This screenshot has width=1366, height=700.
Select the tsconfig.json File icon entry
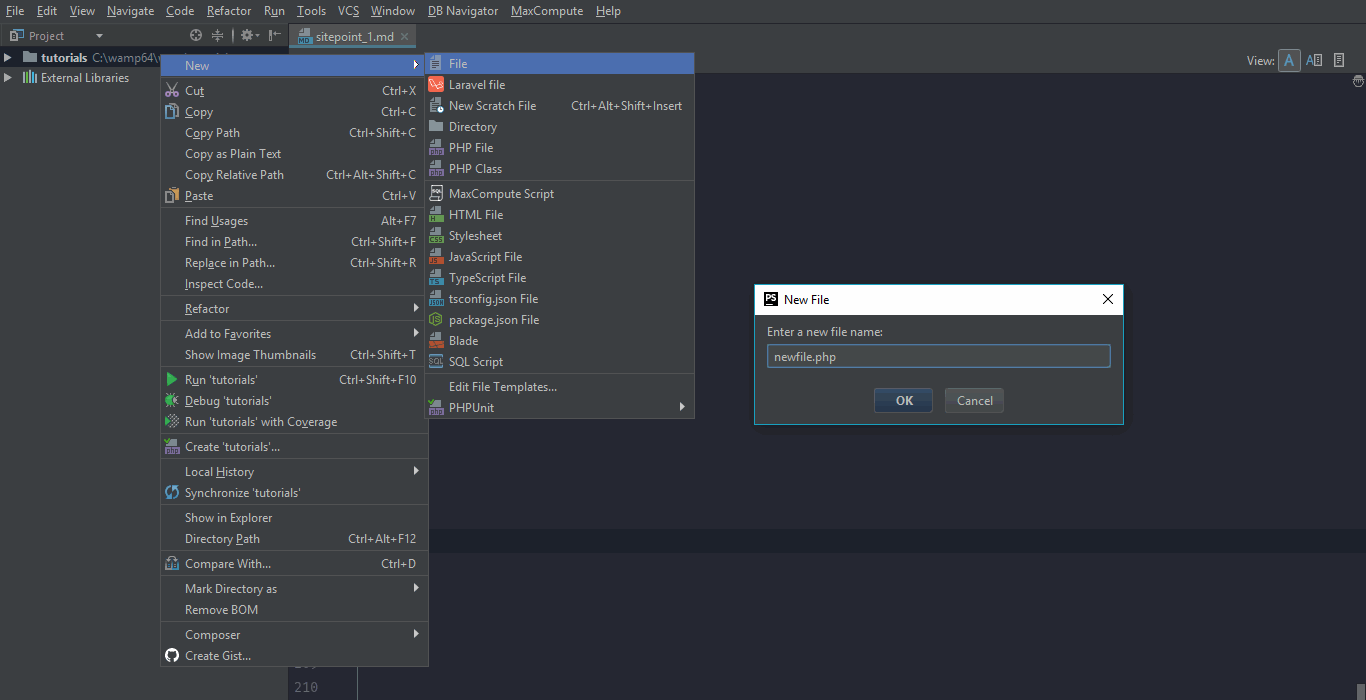(x=436, y=299)
